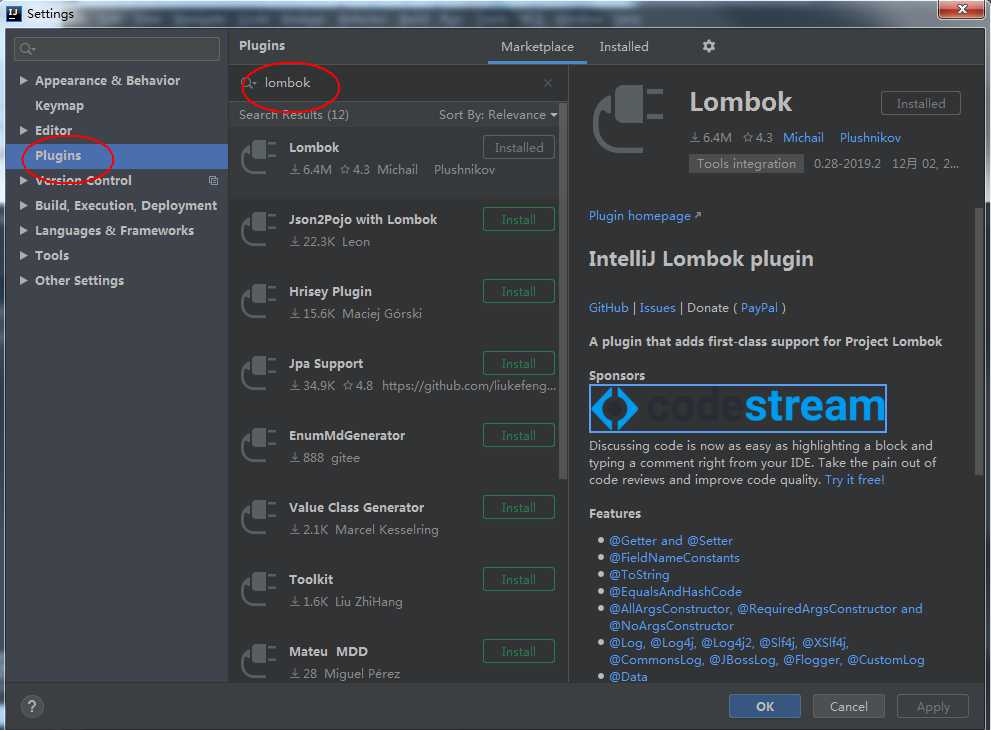
Task: Install the Hrisey Plugin
Action: [519, 291]
